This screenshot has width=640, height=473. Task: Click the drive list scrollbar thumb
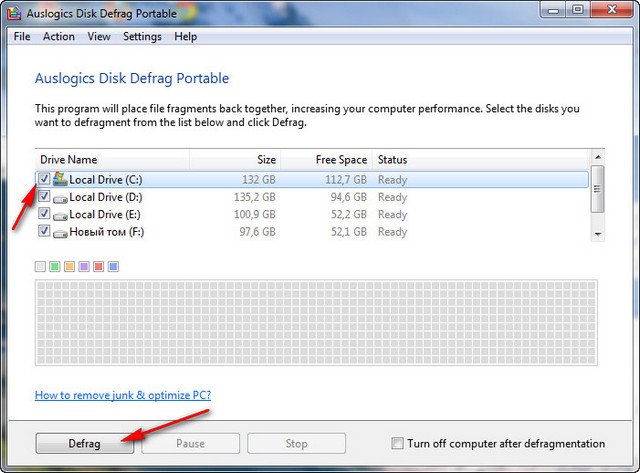tap(598, 189)
